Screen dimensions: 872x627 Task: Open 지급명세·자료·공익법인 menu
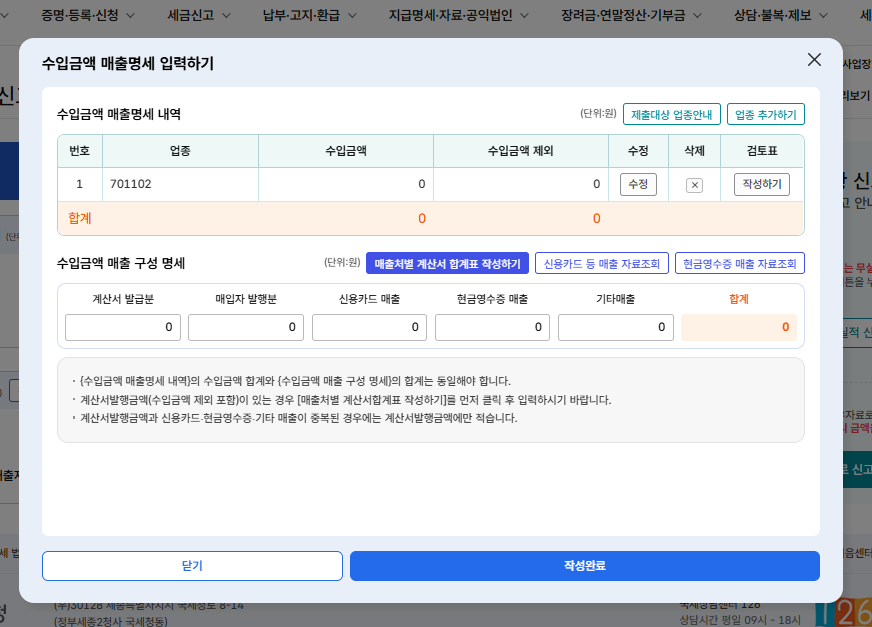tap(450, 15)
